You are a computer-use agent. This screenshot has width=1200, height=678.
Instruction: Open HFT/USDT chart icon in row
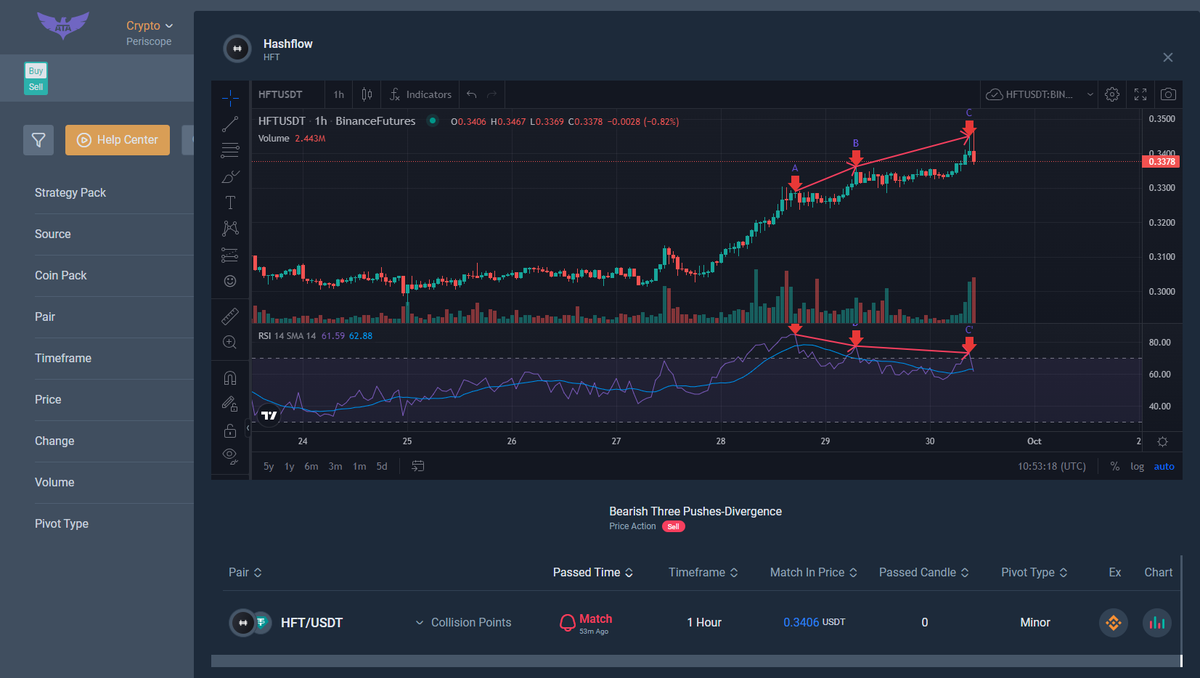point(1157,622)
